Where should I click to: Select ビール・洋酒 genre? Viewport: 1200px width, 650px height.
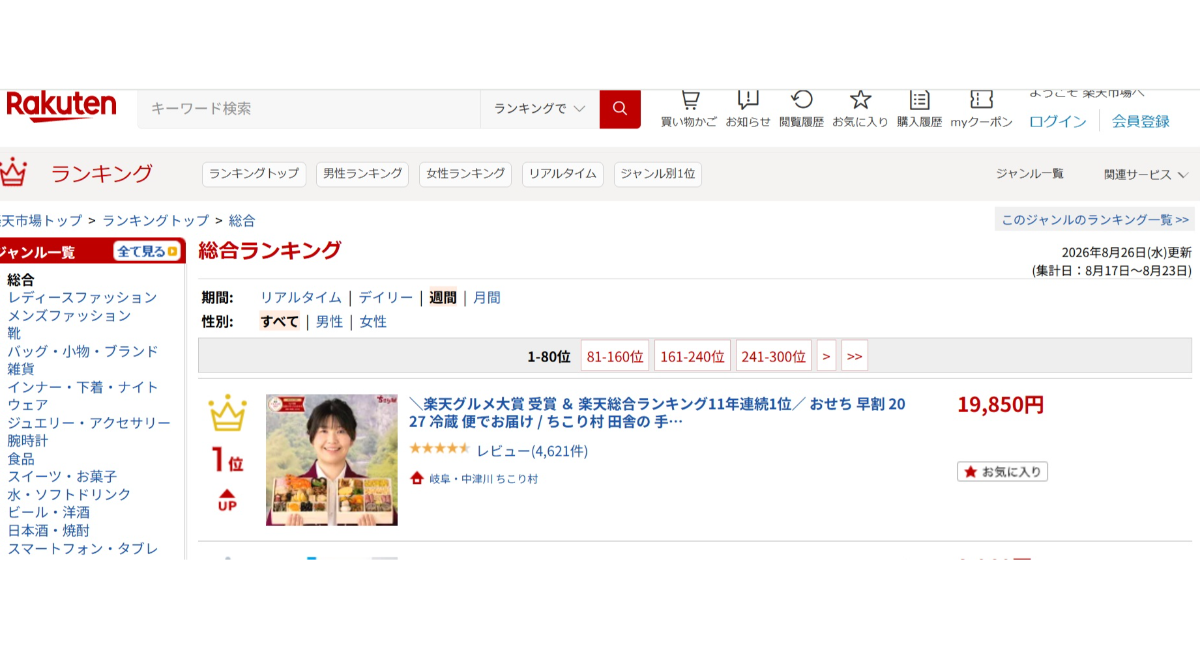tap(48, 513)
